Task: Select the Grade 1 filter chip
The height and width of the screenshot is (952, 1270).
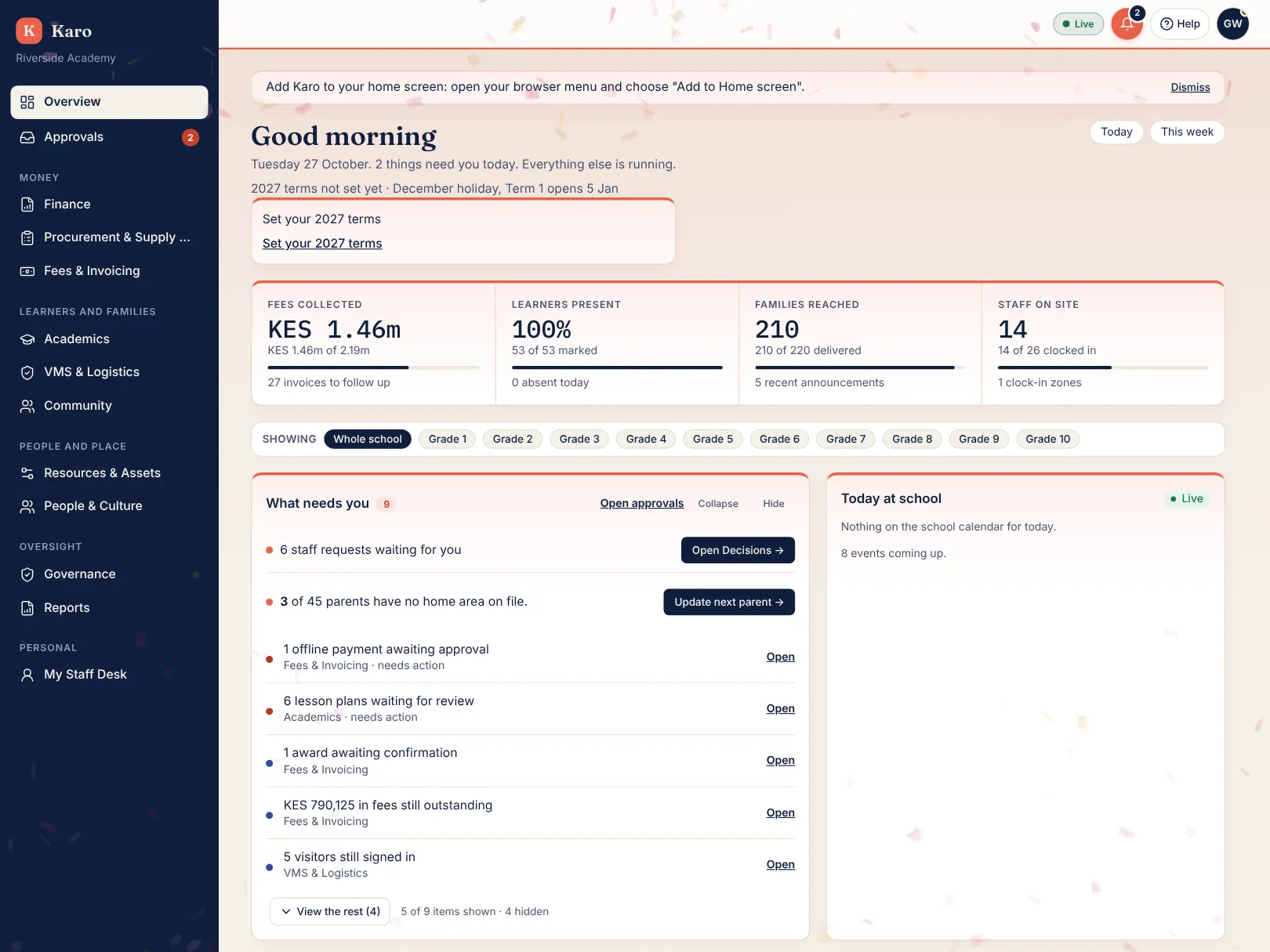Action: pyautogui.click(x=448, y=439)
